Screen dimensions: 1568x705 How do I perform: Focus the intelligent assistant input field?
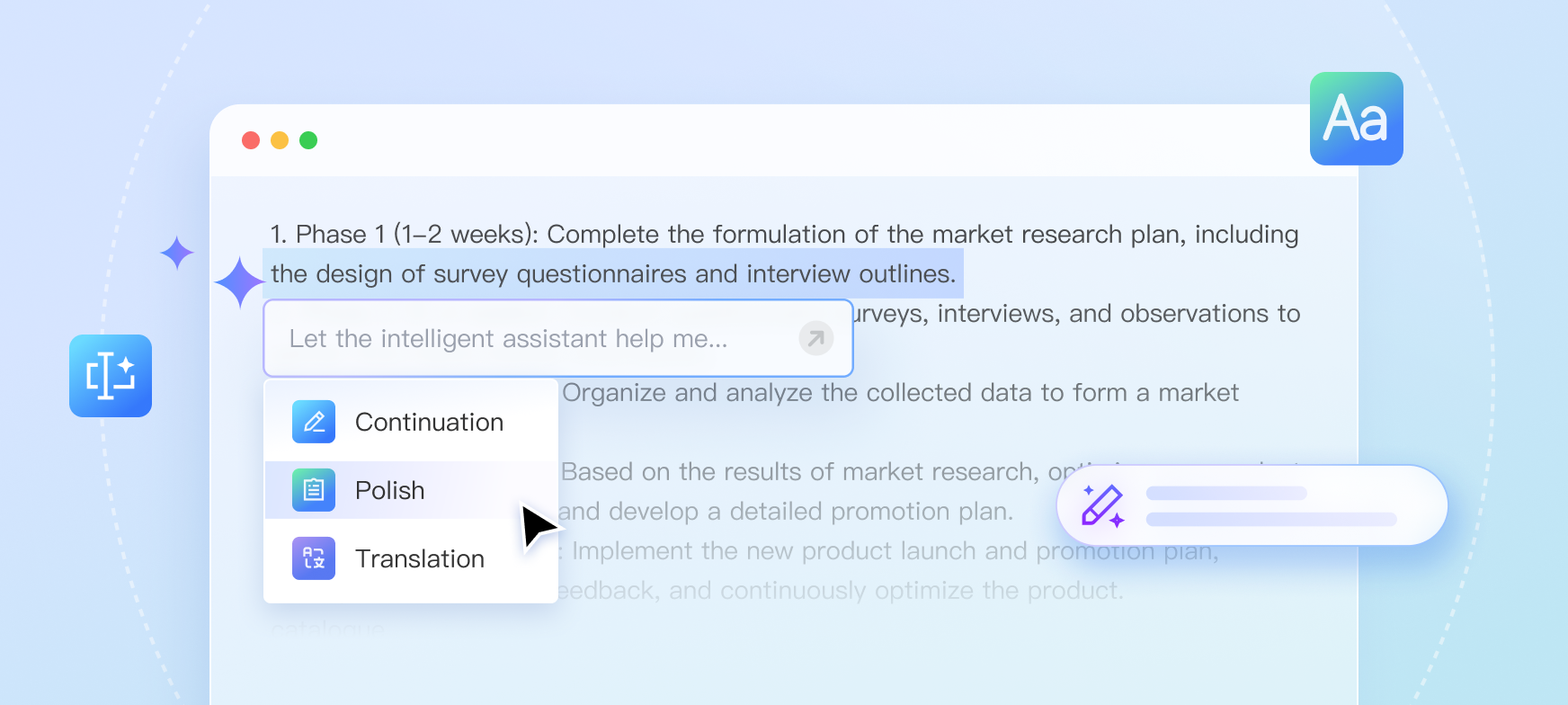tap(530, 339)
